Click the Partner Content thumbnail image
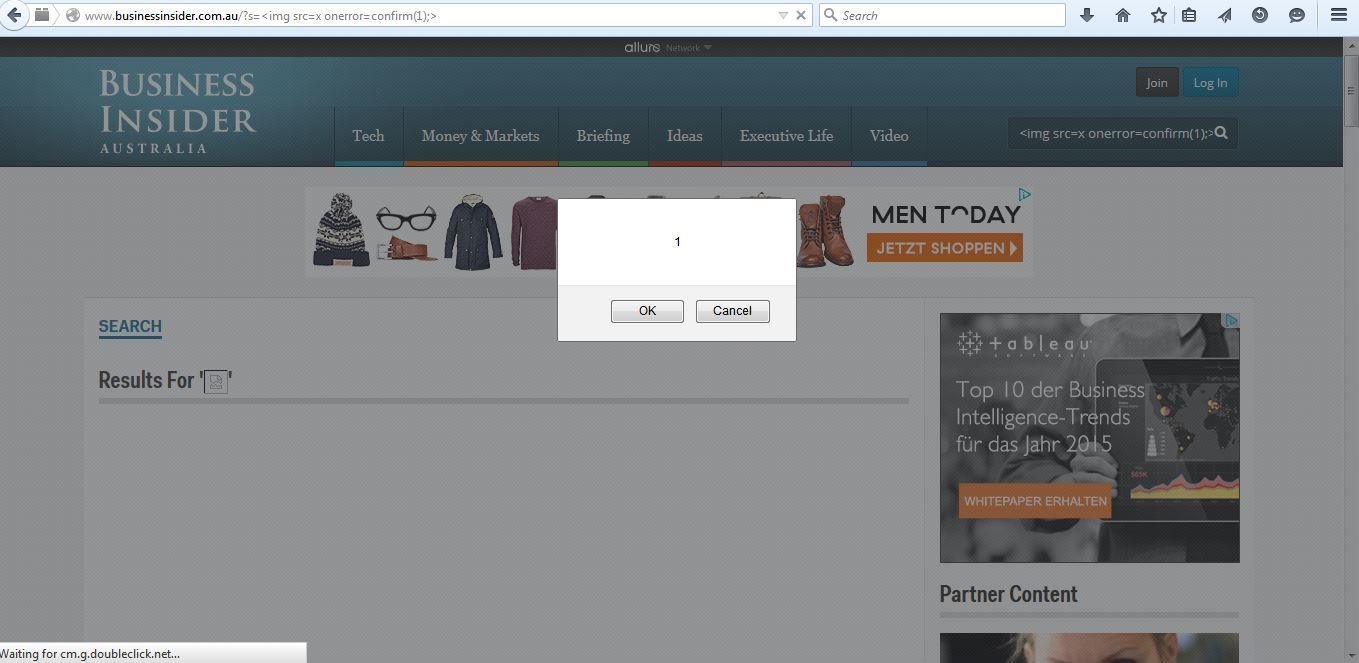The width and height of the screenshot is (1359, 663). click(1089, 648)
